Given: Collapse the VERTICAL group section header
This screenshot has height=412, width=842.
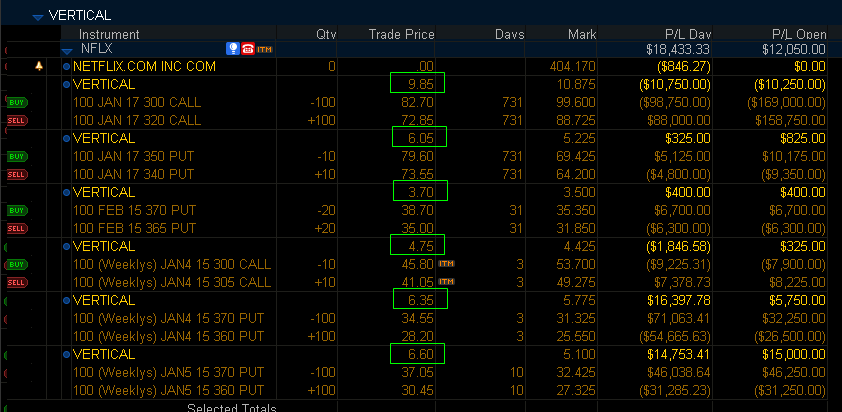Looking at the screenshot, I should coord(37,17).
